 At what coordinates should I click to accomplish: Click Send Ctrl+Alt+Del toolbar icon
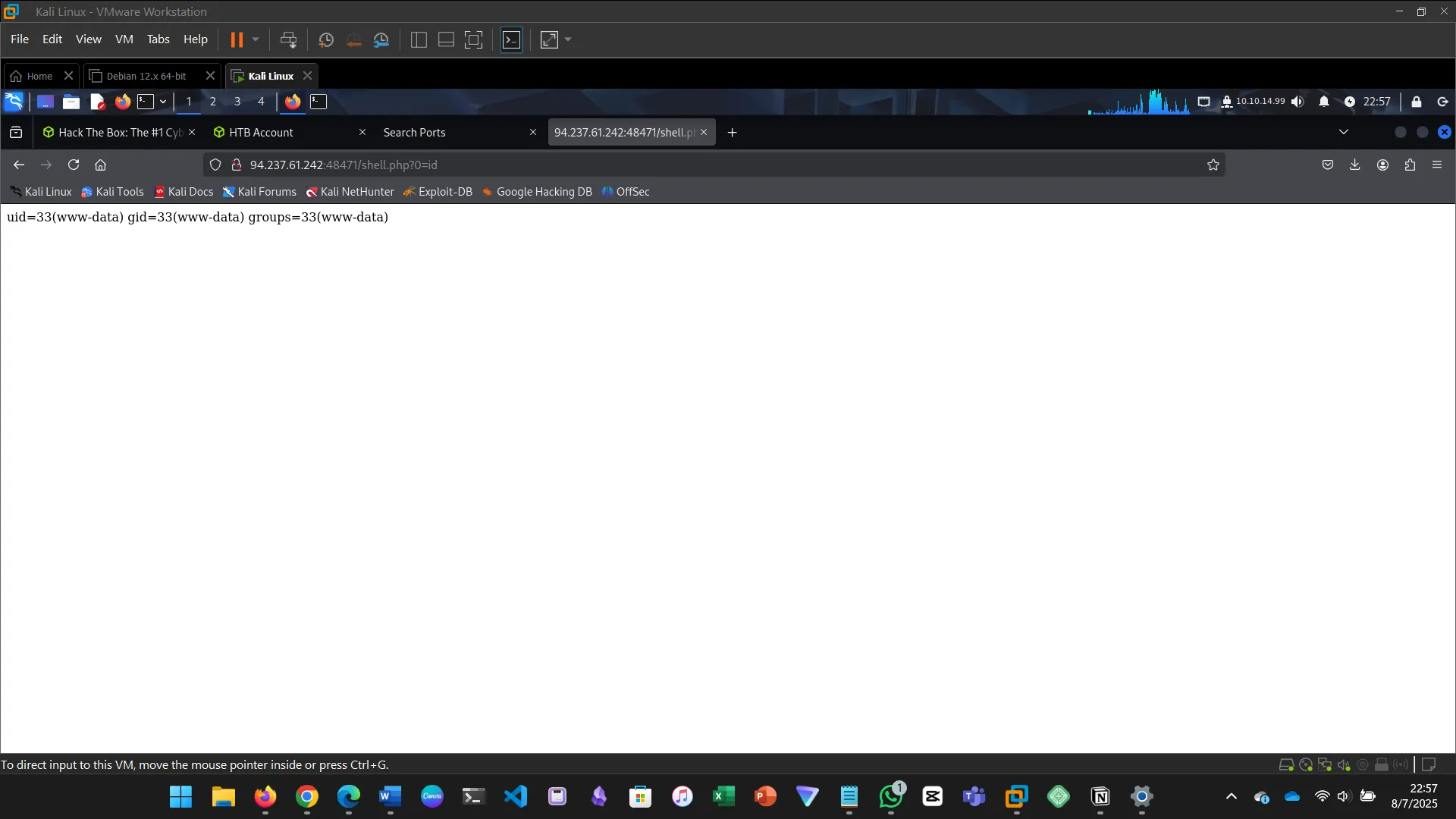tap(288, 39)
